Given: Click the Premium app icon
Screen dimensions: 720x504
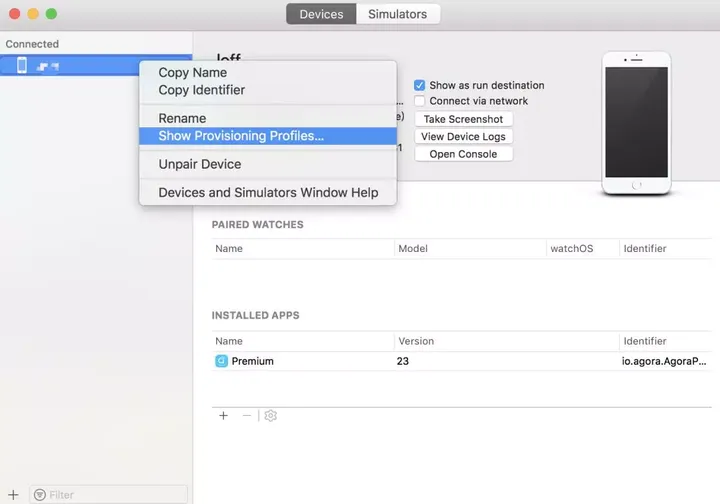Looking at the screenshot, I should tap(221, 361).
